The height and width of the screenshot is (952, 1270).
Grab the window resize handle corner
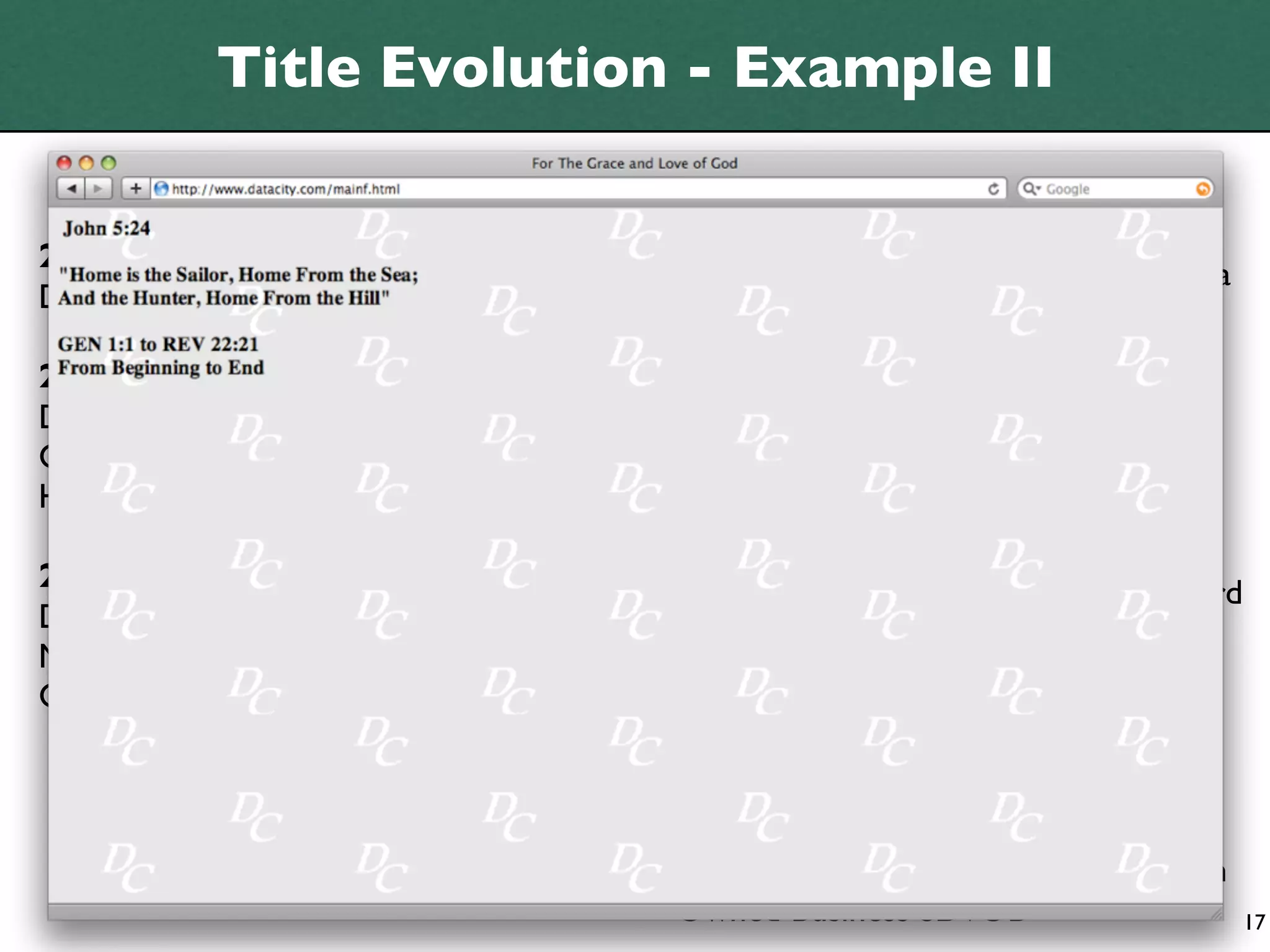tap(1215, 913)
